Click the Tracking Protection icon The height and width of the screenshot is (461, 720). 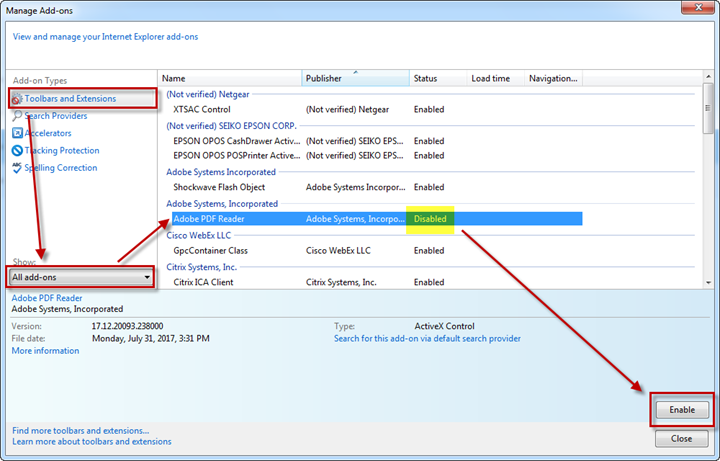click(17, 151)
